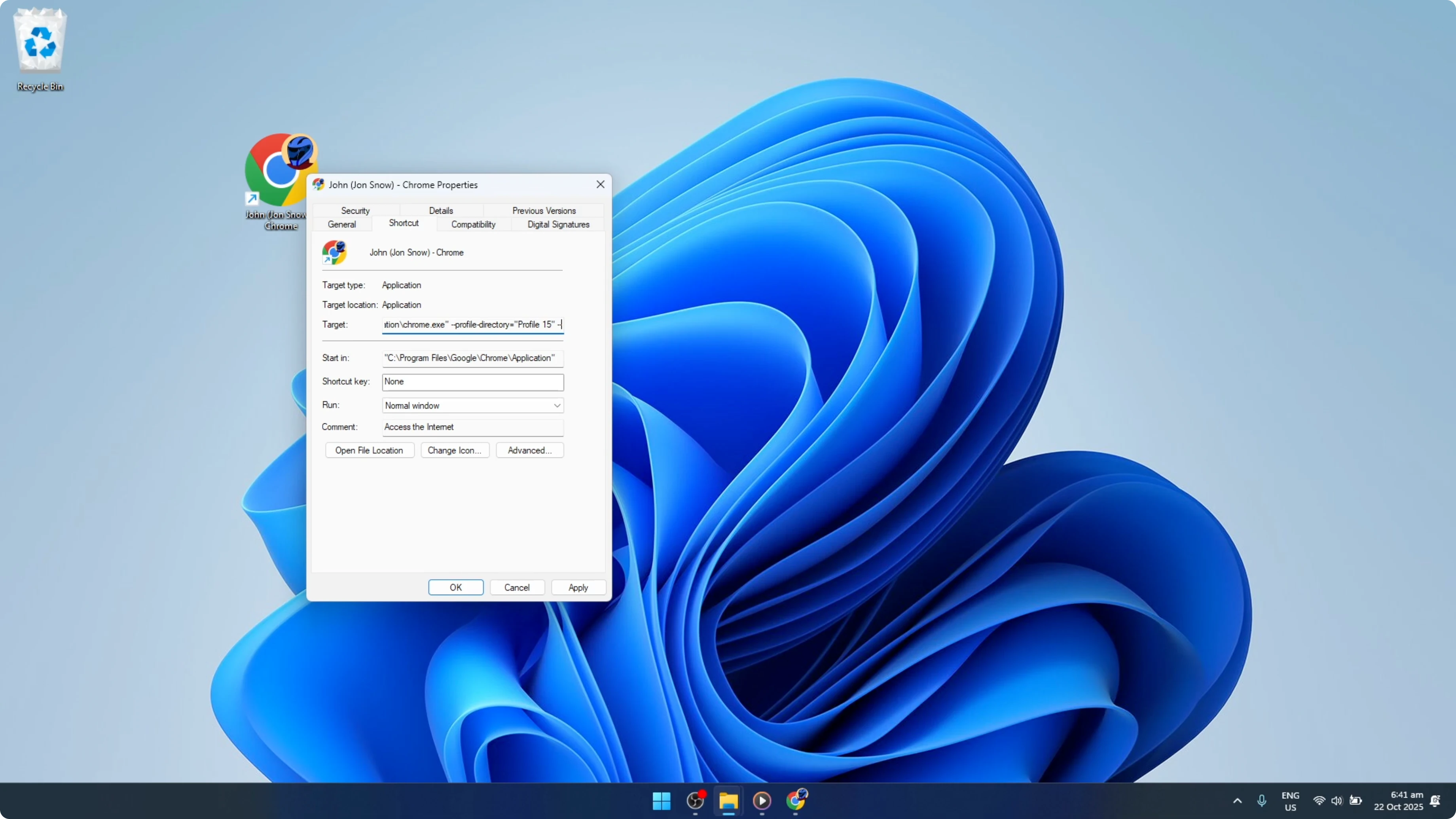The image size is (1456, 819).
Task: Click the Apply button
Action: click(x=578, y=587)
